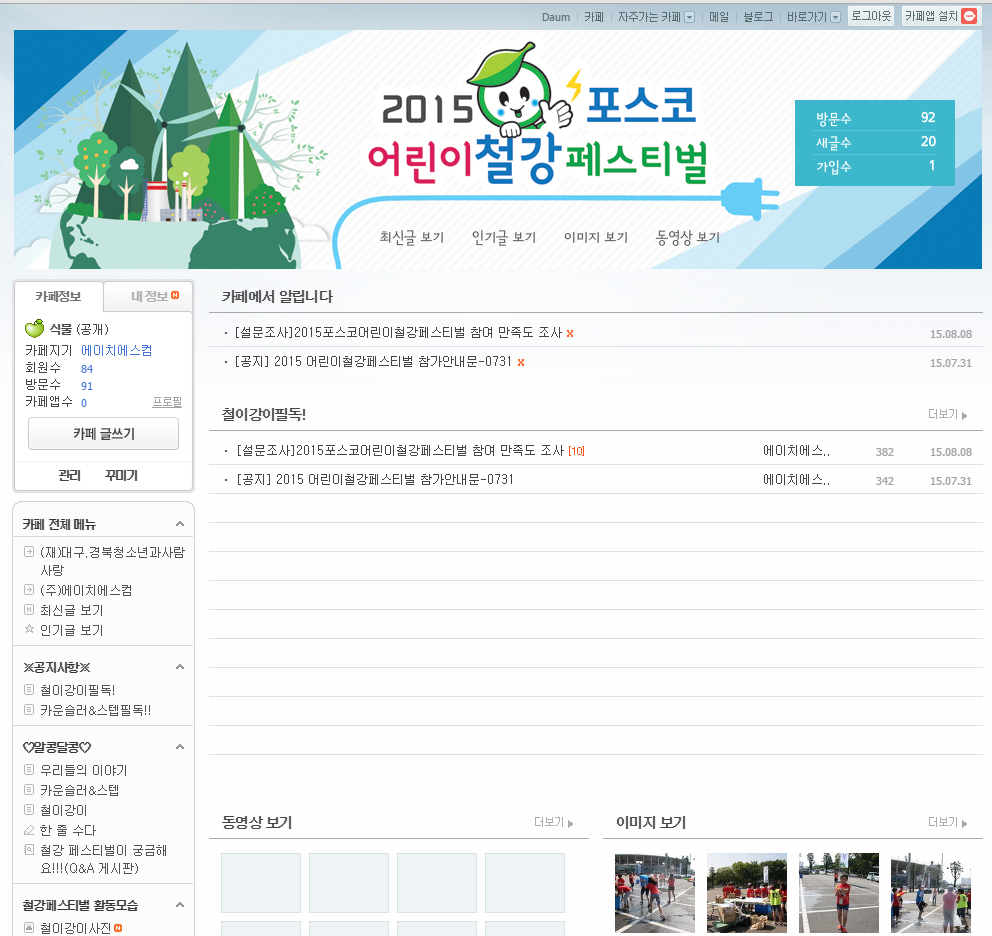992x936 pixels.
Task: Click the green apple cafe grade icon
Action: [34, 328]
